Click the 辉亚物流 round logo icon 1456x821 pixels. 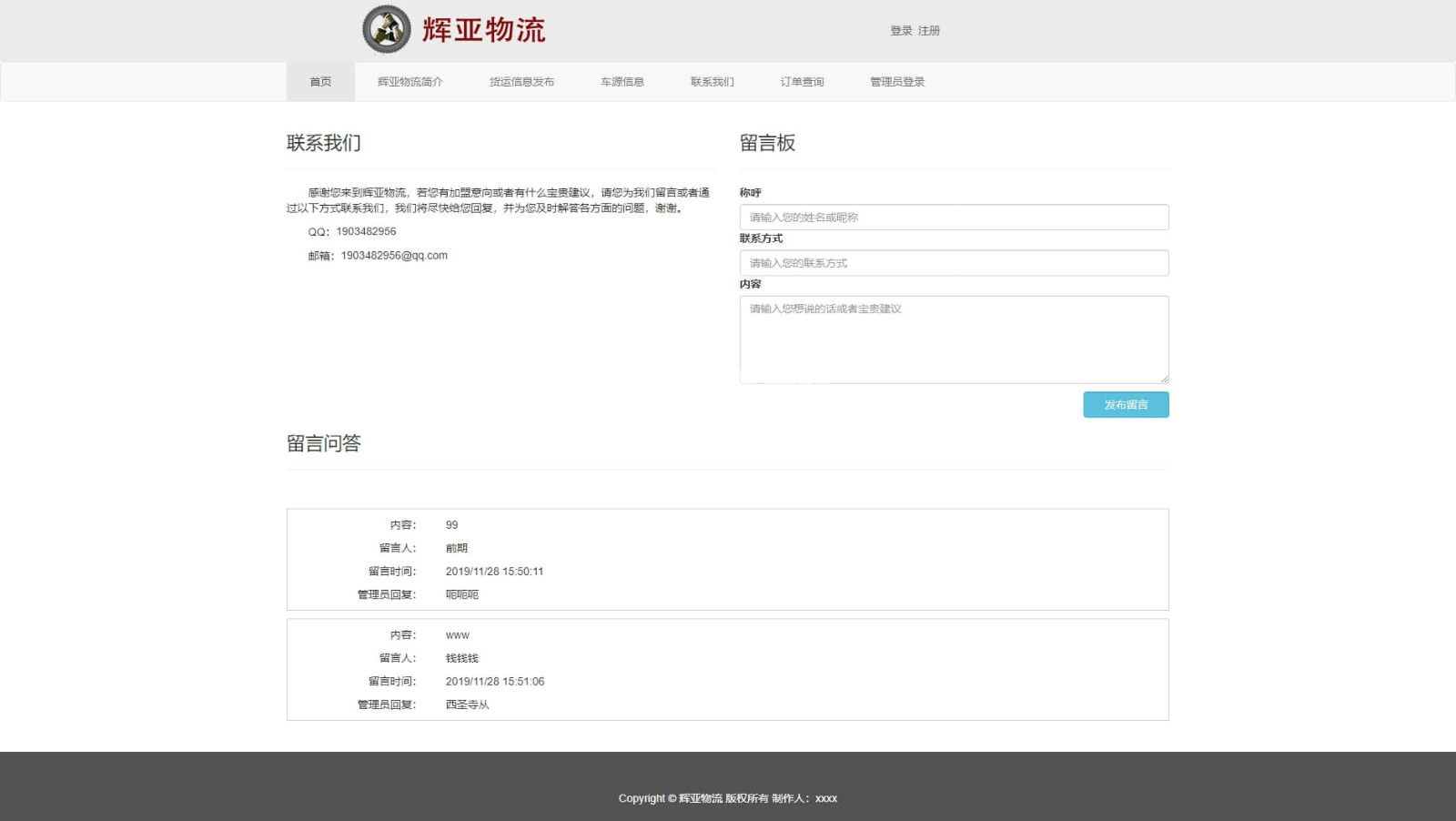point(387,29)
